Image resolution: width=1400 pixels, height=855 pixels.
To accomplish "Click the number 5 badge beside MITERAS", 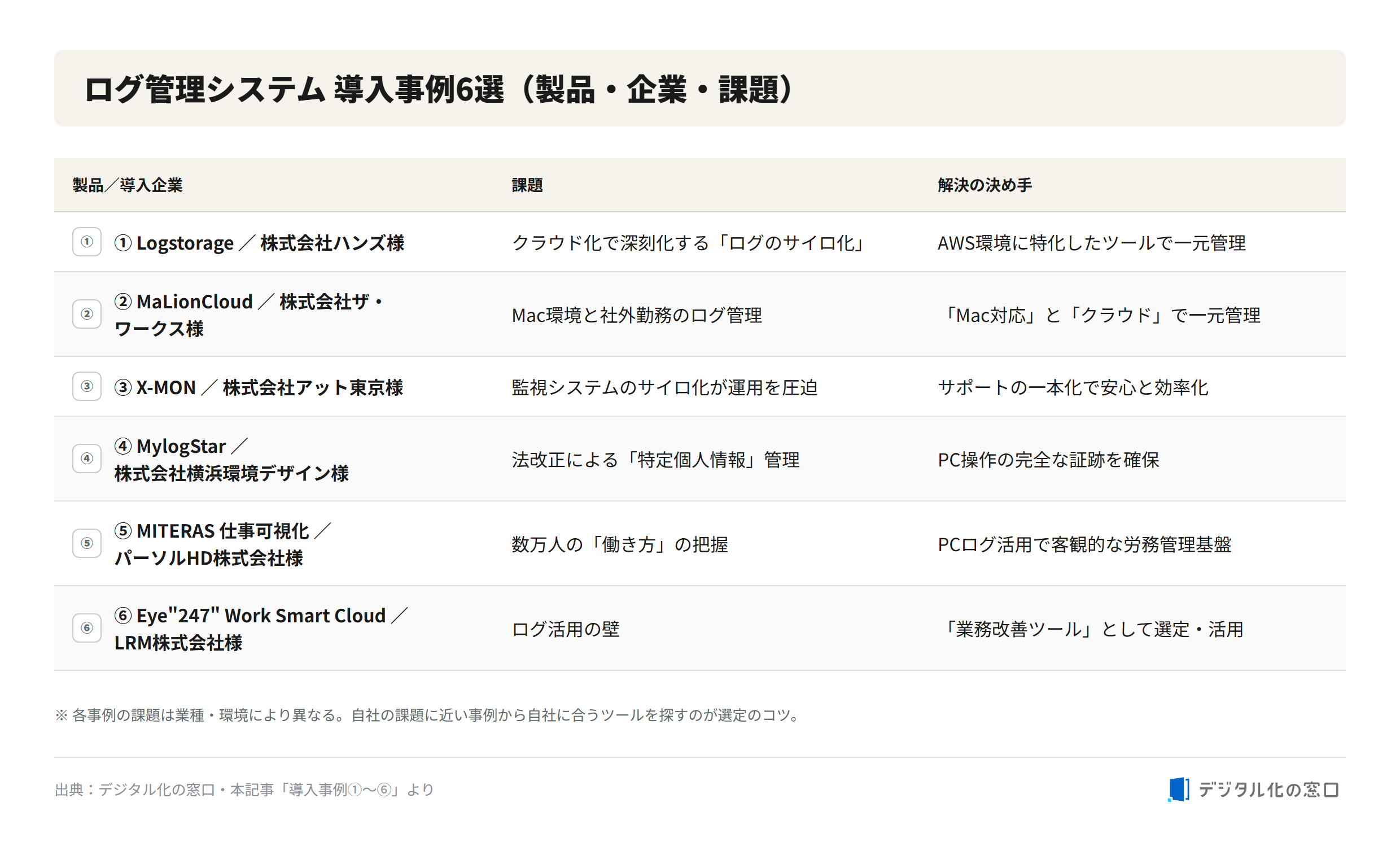I will [87, 543].
